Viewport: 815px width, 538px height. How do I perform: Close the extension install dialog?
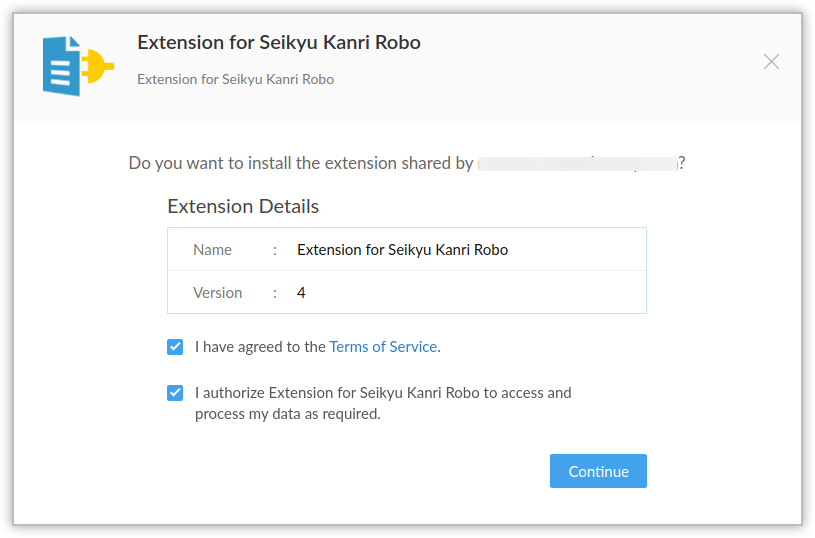pyautogui.click(x=771, y=62)
